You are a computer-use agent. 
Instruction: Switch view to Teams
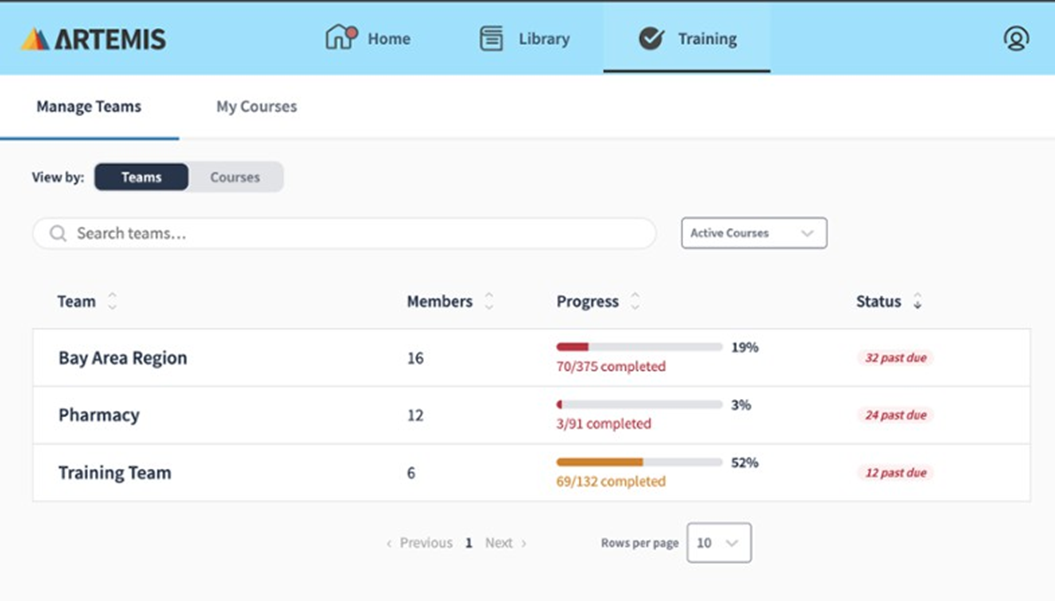coord(141,177)
